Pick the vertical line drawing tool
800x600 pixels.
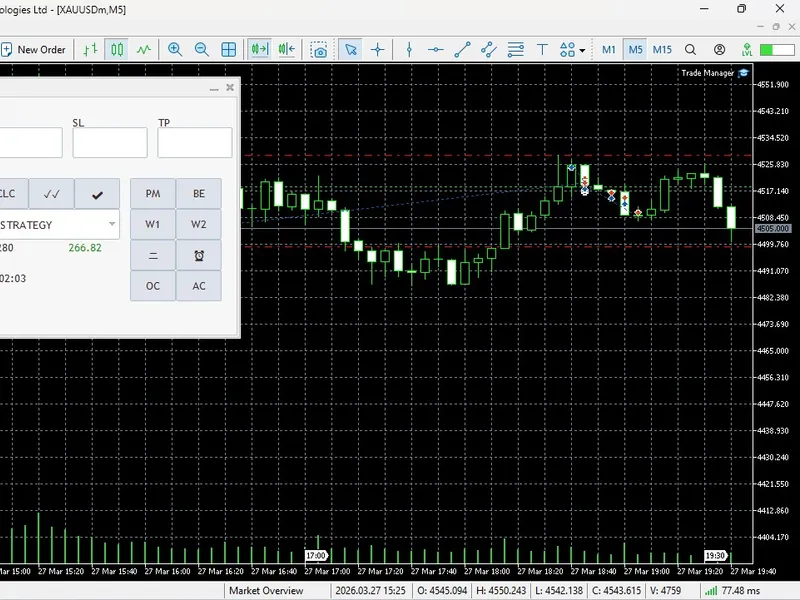coord(409,49)
